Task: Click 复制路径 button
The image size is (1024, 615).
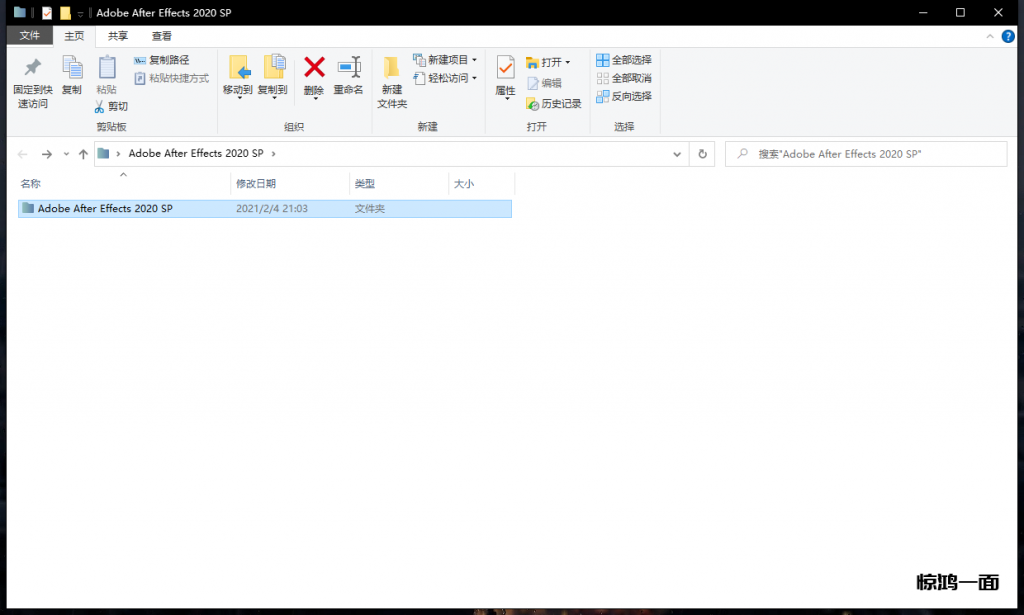Action: [161, 60]
